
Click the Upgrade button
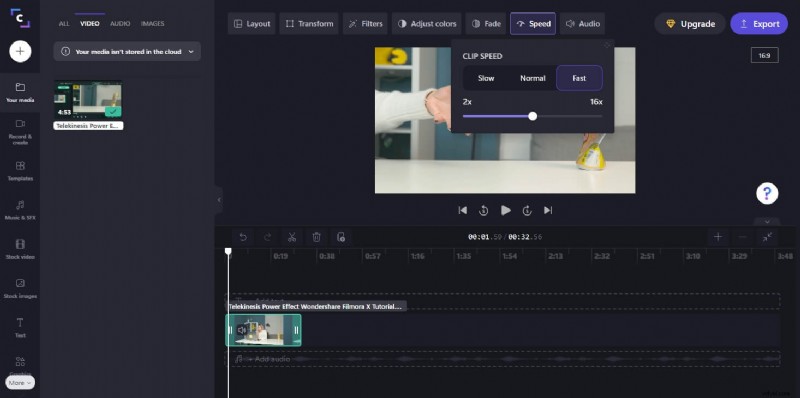(x=690, y=23)
